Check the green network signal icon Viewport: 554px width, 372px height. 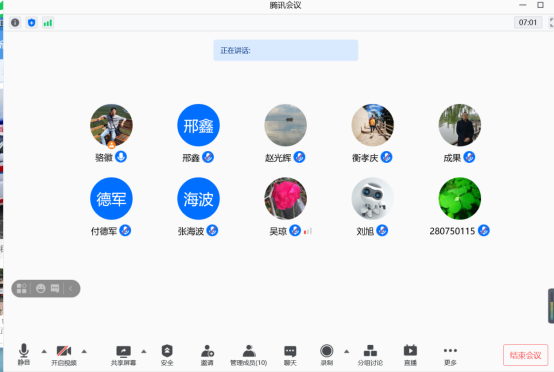click(x=48, y=23)
